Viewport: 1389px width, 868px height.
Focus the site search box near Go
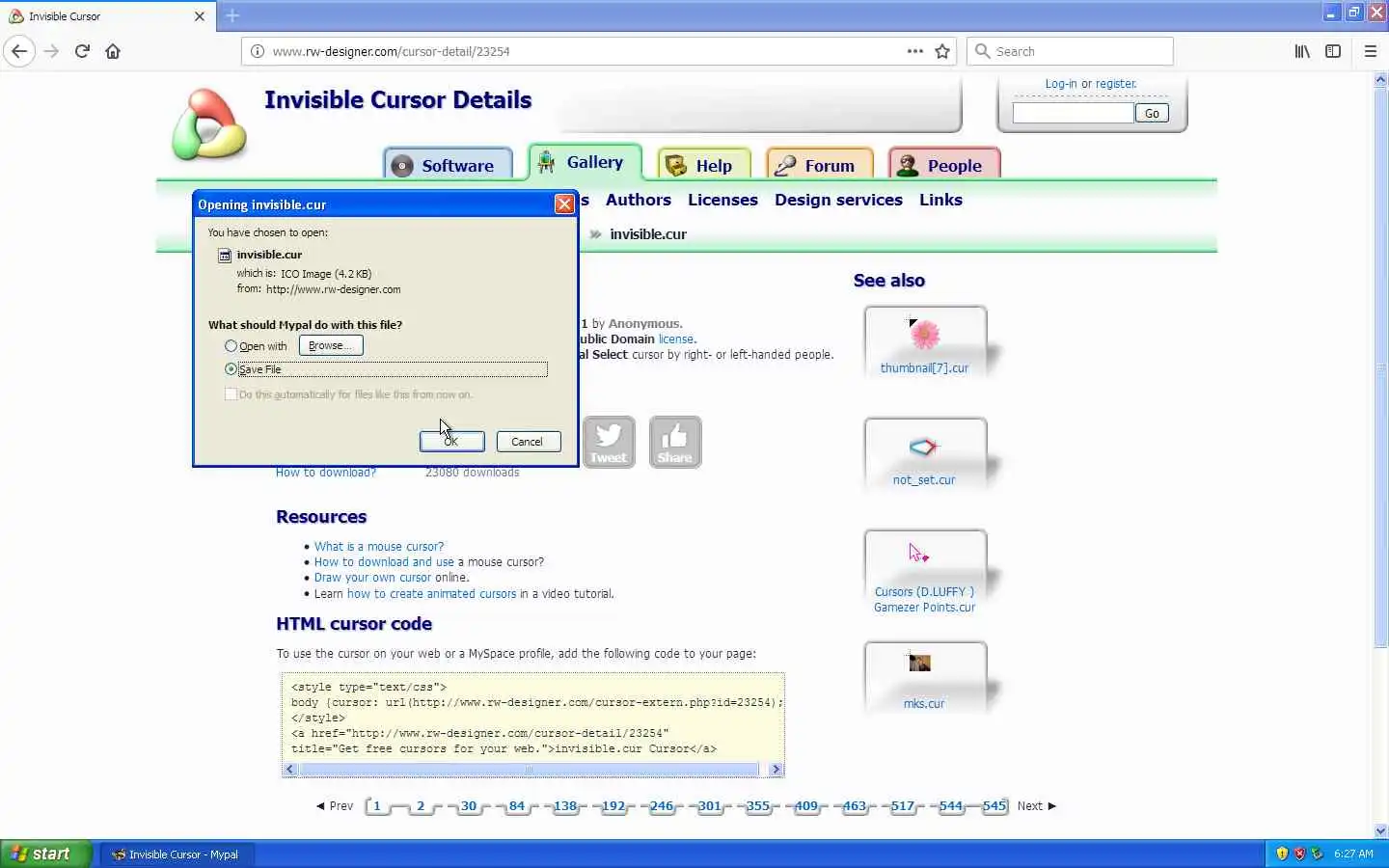(1073, 113)
